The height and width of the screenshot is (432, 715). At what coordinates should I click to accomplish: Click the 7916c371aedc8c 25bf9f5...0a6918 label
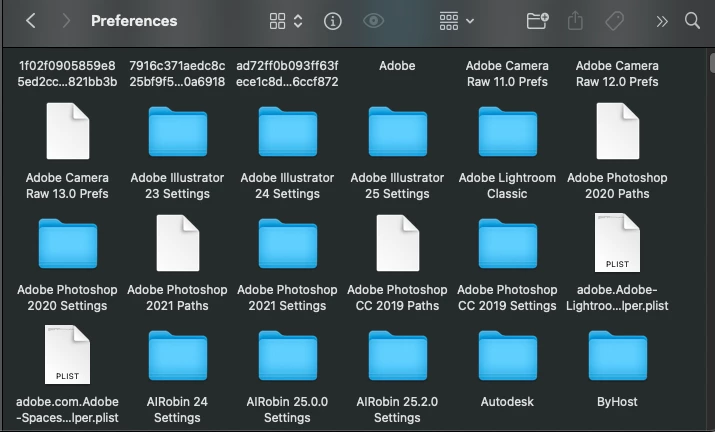pyautogui.click(x=177, y=73)
